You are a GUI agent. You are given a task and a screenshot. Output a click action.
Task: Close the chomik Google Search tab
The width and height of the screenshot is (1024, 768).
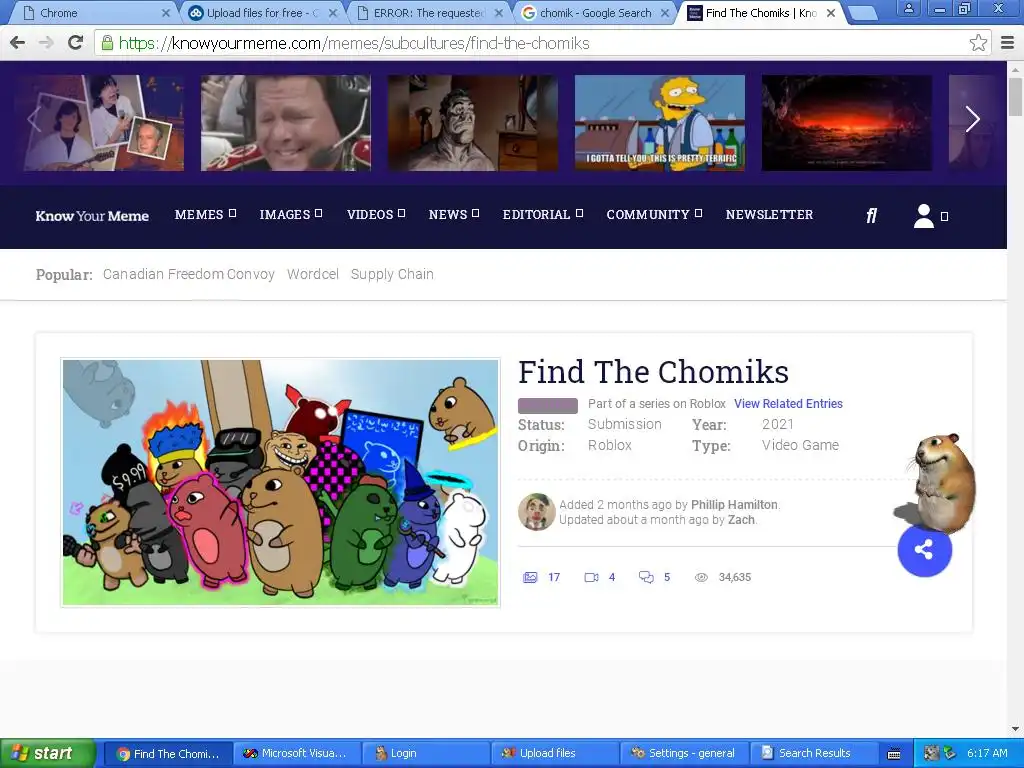tap(665, 13)
